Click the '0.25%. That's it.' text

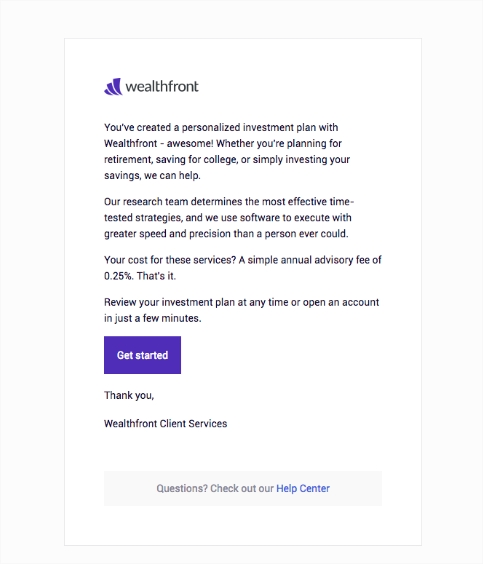[x=140, y=276]
